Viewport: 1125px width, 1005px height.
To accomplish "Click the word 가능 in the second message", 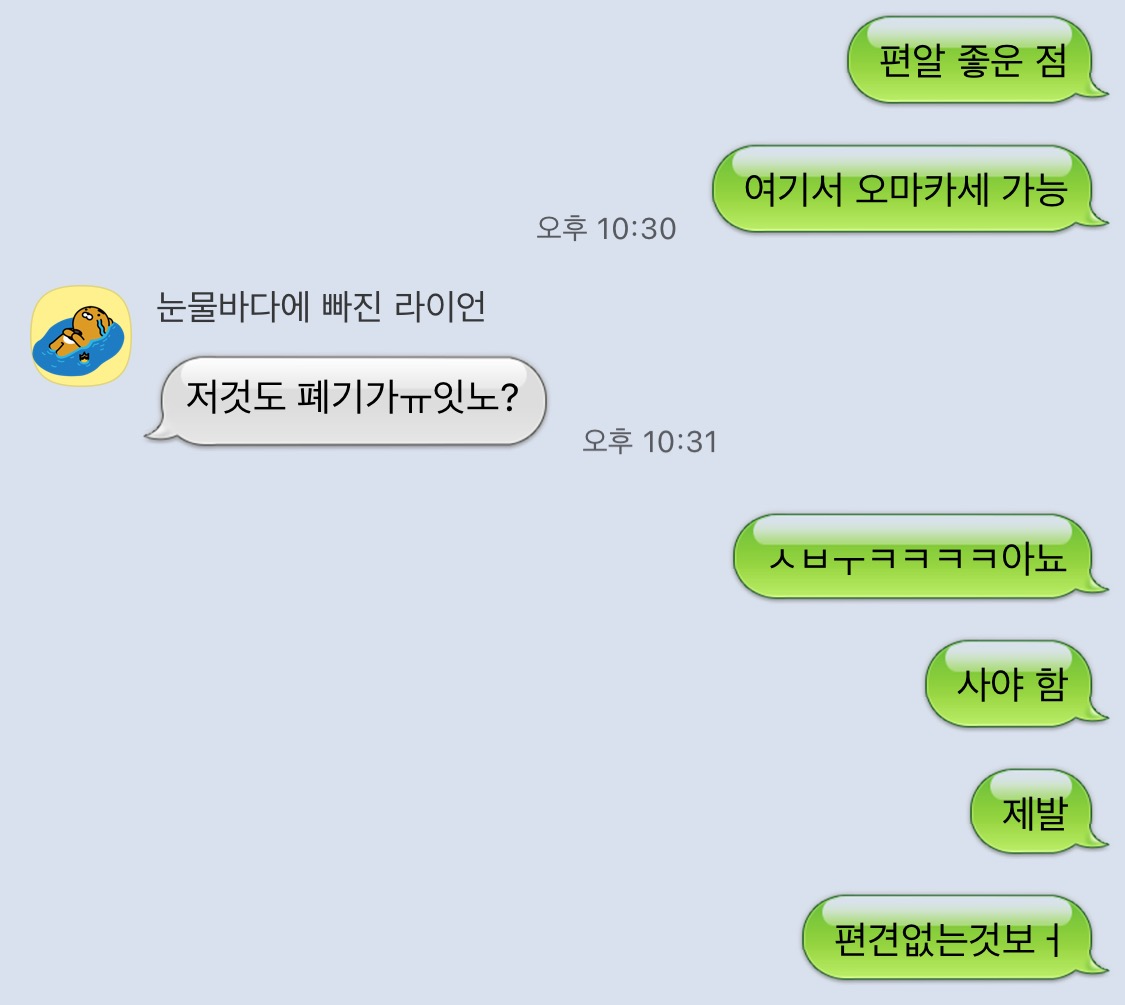I will point(1034,190).
